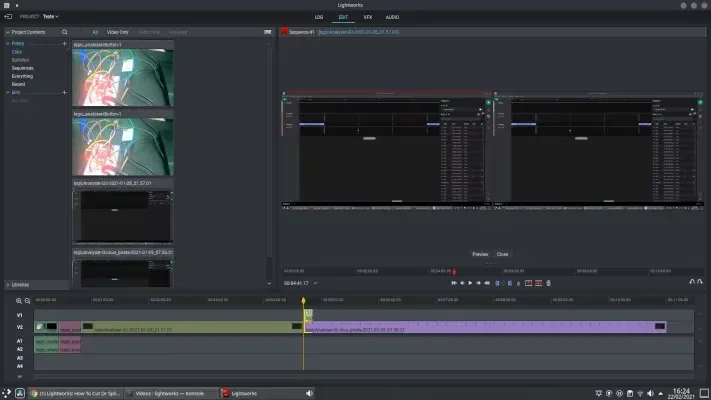
Task: Step one frame backward in viewer
Action: (x=462, y=283)
